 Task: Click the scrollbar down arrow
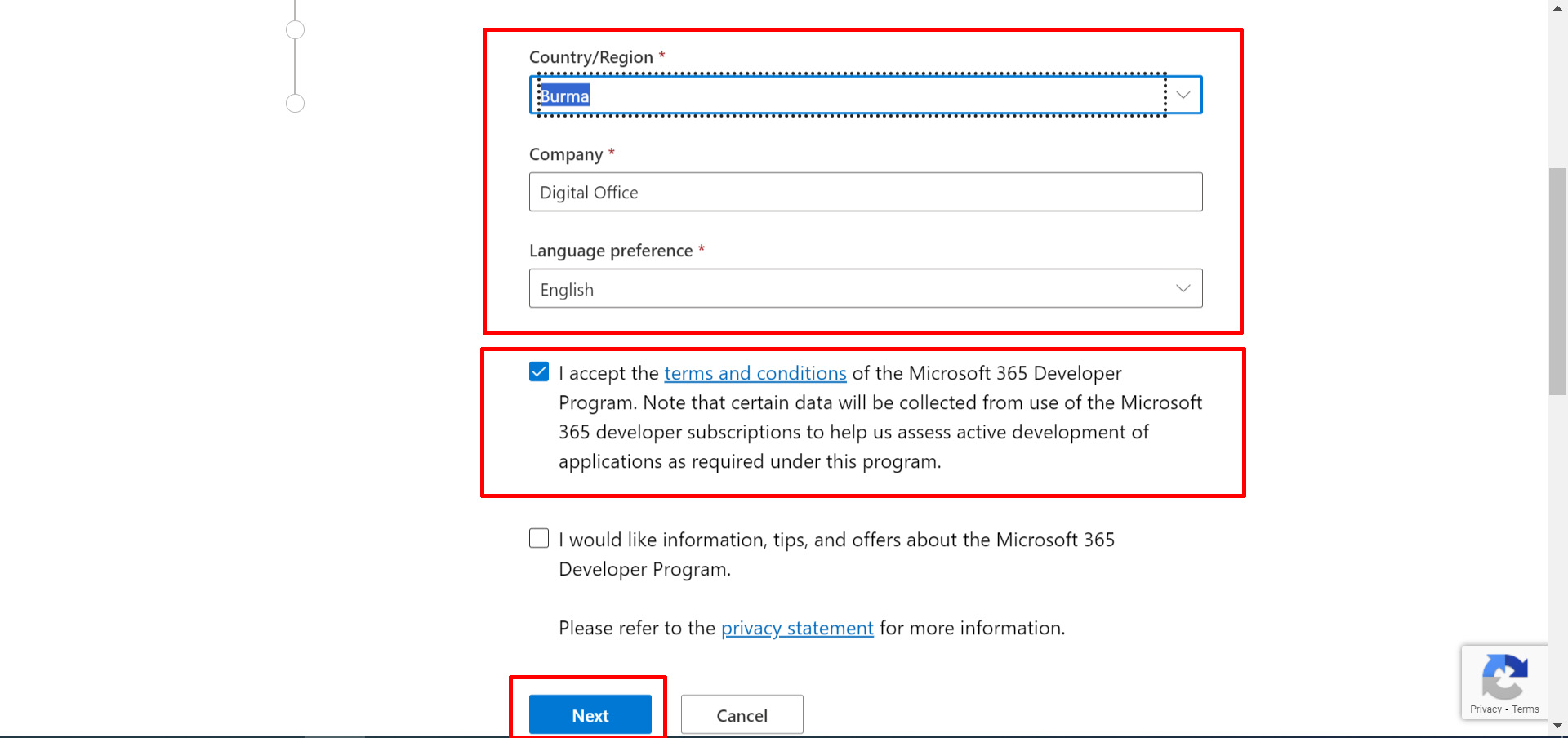point(1557,726)
